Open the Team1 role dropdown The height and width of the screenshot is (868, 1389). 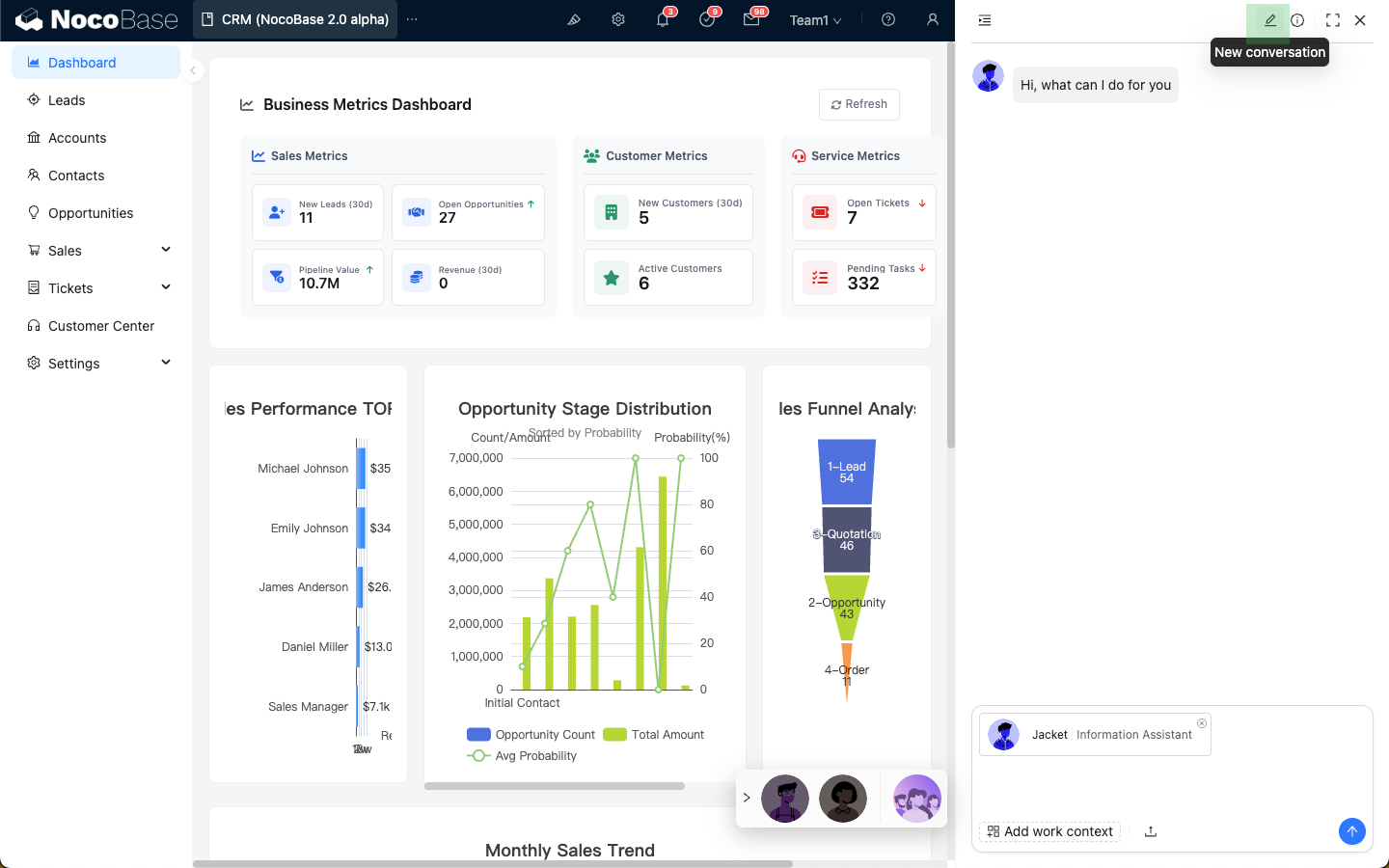(815, 20)
